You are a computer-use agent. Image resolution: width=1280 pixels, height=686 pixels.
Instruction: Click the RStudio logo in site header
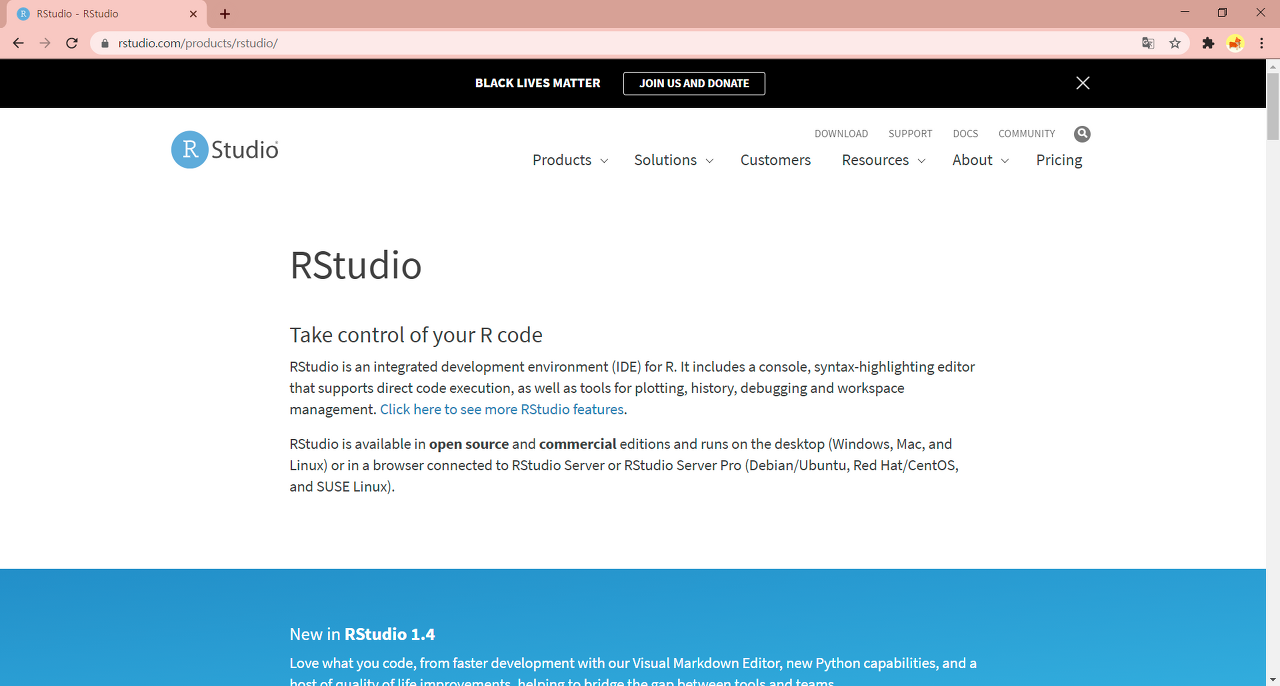225,149
